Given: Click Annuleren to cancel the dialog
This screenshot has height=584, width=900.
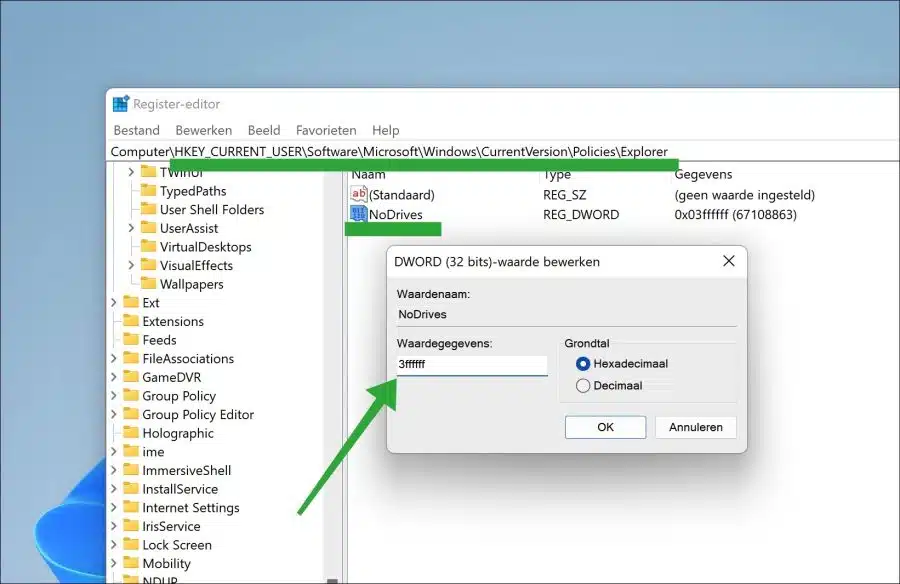Looking at the screenshot, I should (696, 427).
